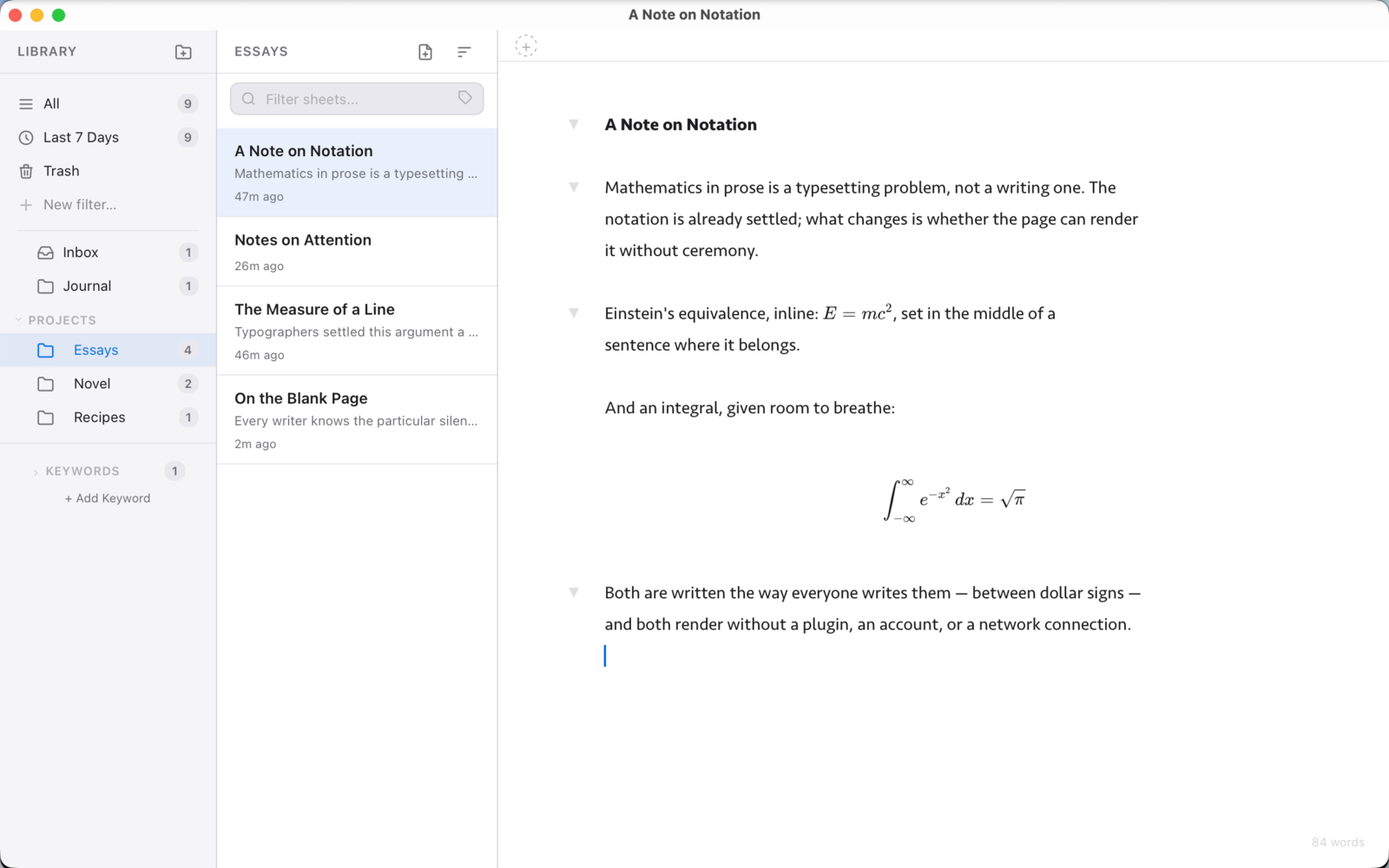Click the Journal folder icon

[46, 286]
